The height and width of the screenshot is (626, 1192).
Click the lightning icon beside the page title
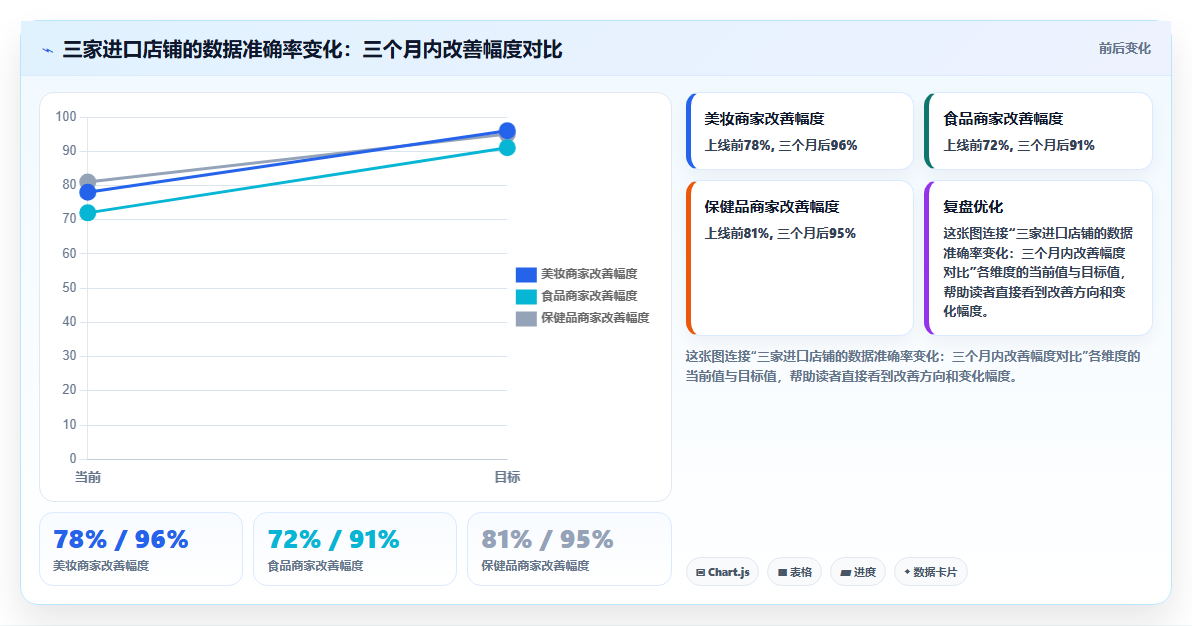[47, 50]
